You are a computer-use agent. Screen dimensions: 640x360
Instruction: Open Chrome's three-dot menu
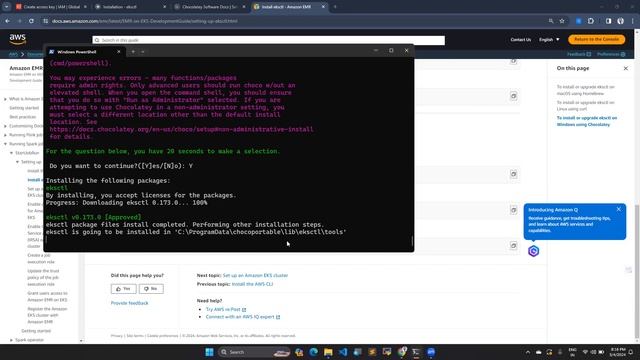633,21
